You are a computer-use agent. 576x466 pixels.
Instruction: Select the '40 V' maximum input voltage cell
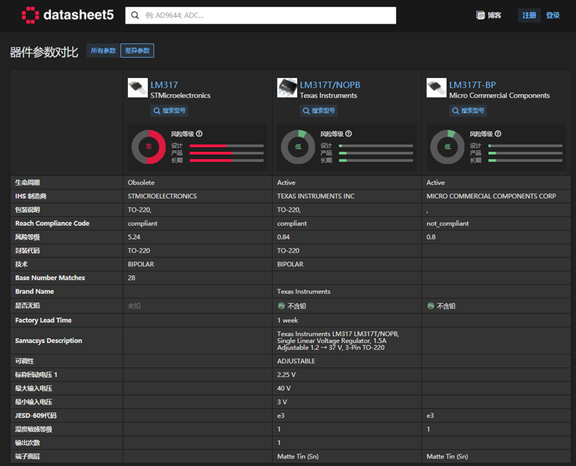346,388
